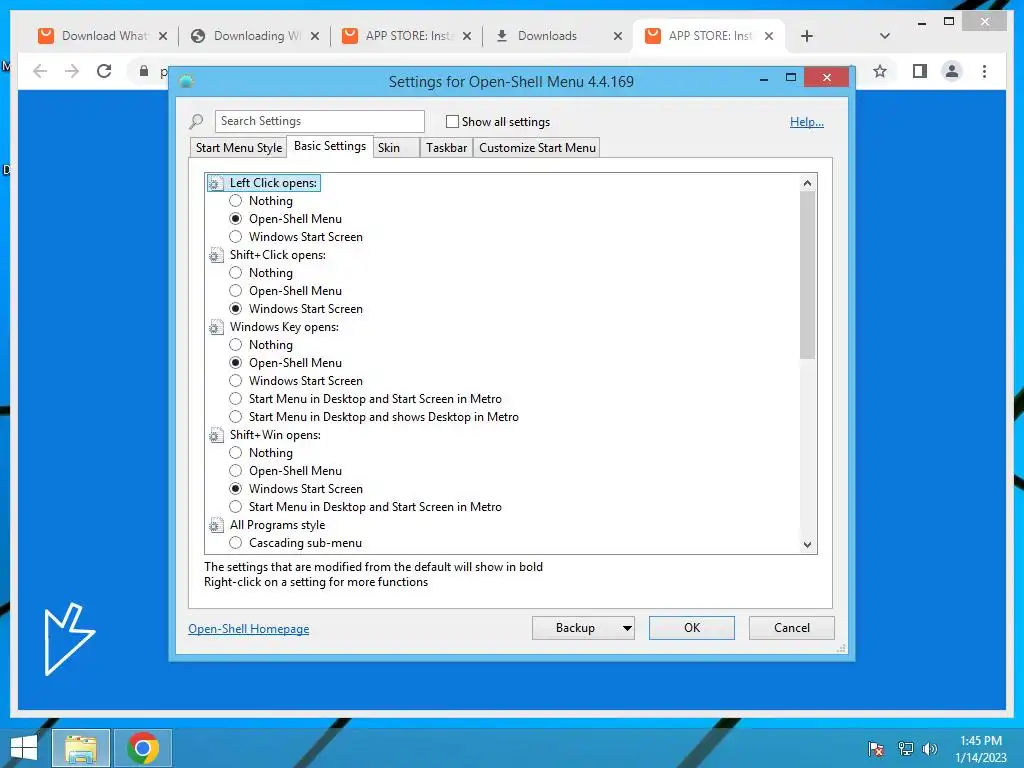Switch to Start Menu Style tab
Image resolution: width=1024 pixels, height=768 pixels.
coord(239,148)
